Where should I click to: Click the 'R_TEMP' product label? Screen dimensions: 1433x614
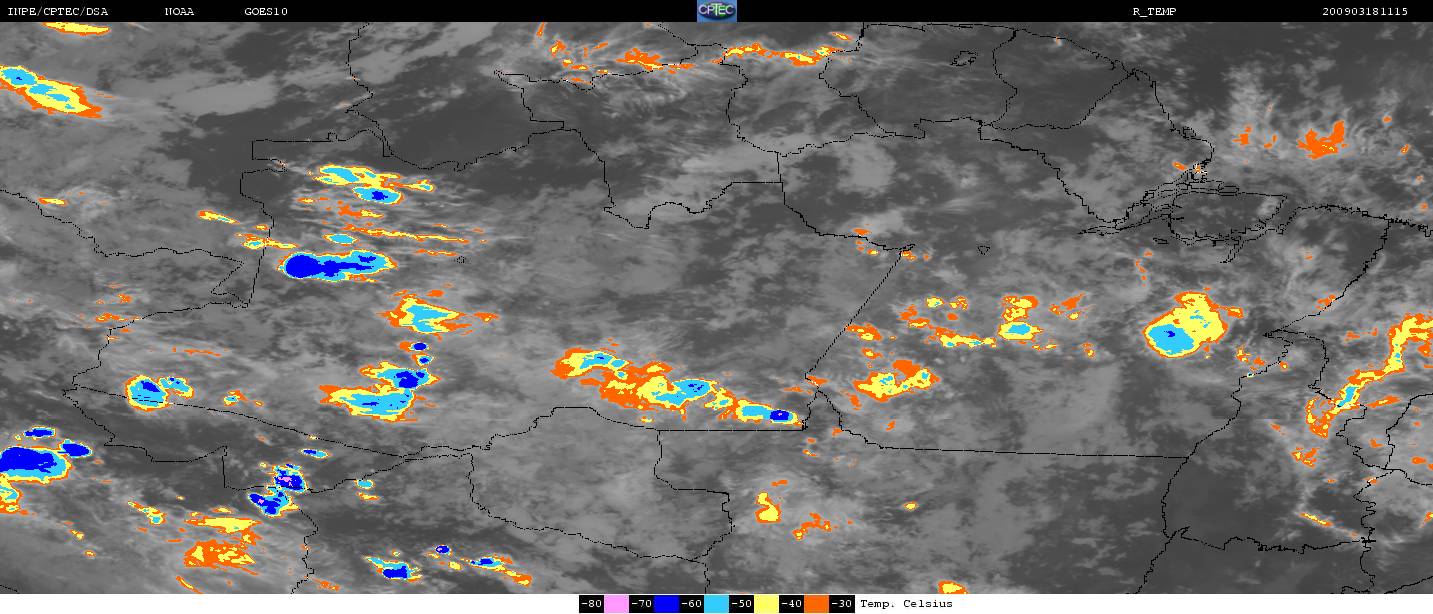coord(1152,11)
